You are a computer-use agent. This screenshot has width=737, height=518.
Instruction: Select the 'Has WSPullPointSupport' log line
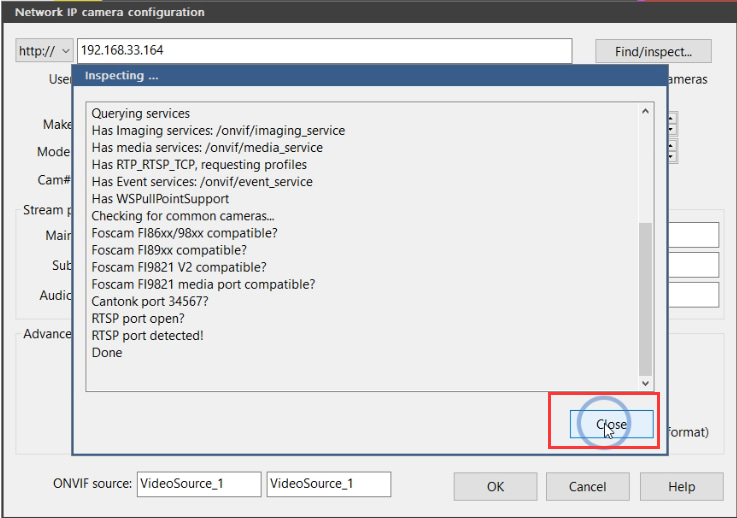point(160,199)
